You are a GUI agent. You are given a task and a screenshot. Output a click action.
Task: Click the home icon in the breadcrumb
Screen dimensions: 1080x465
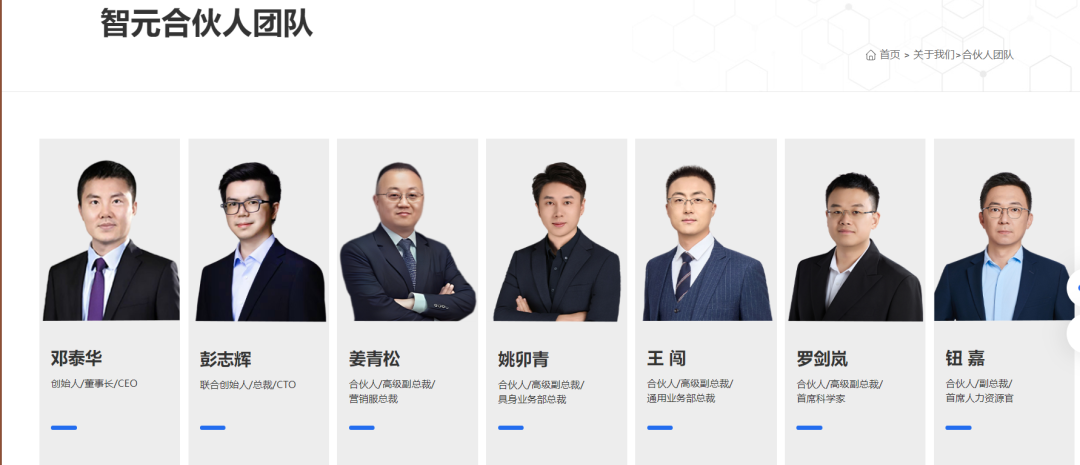coord(871,55)
